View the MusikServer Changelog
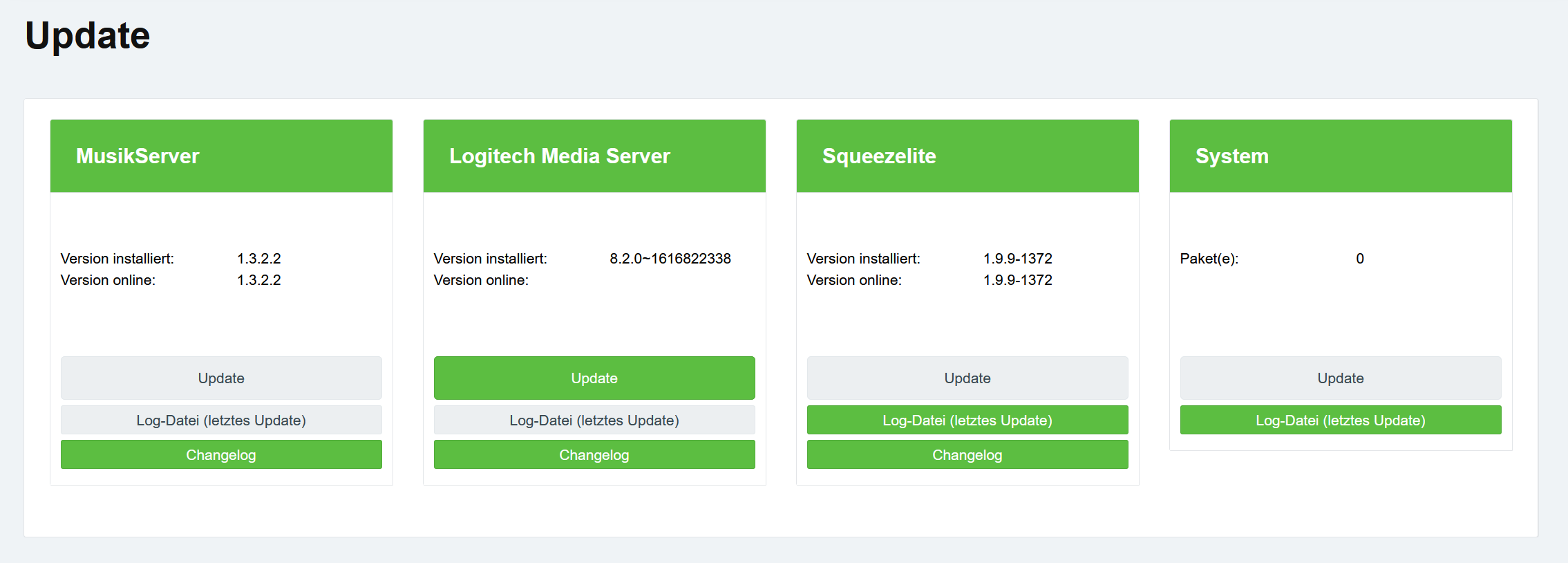 221,455
